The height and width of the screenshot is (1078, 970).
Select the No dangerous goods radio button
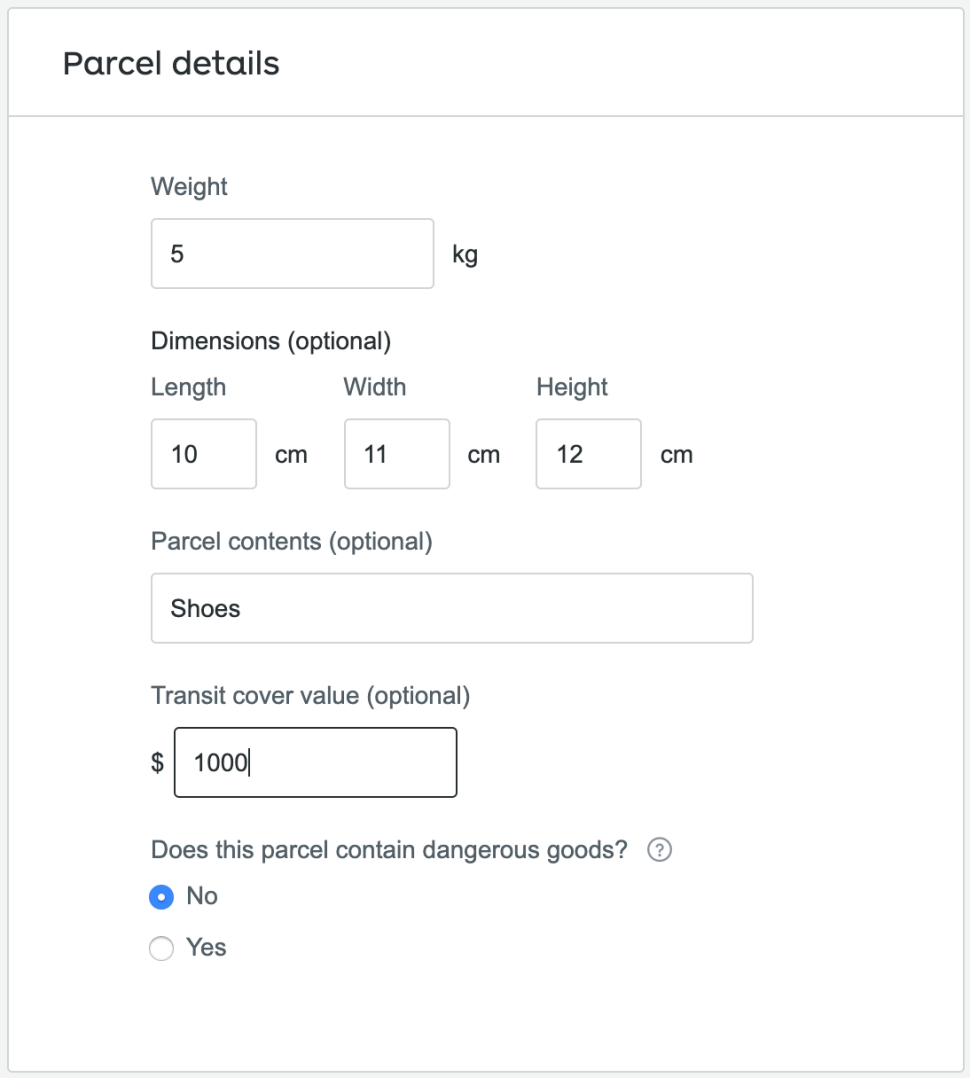coord(161,897)
